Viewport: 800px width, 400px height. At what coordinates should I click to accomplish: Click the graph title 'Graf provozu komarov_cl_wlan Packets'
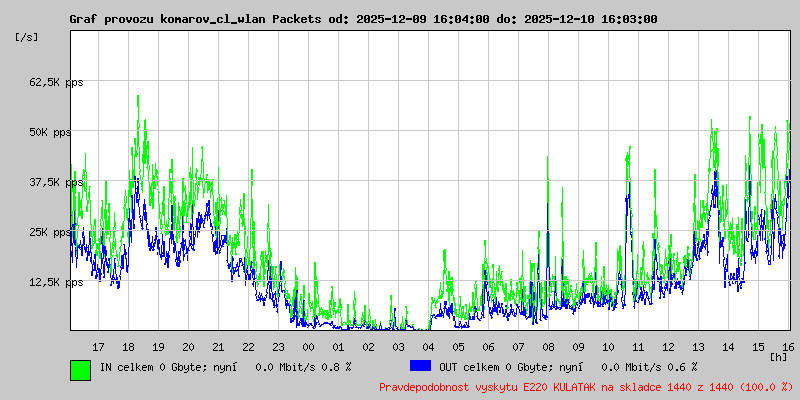pyautogui.click(x=195, y=19)
